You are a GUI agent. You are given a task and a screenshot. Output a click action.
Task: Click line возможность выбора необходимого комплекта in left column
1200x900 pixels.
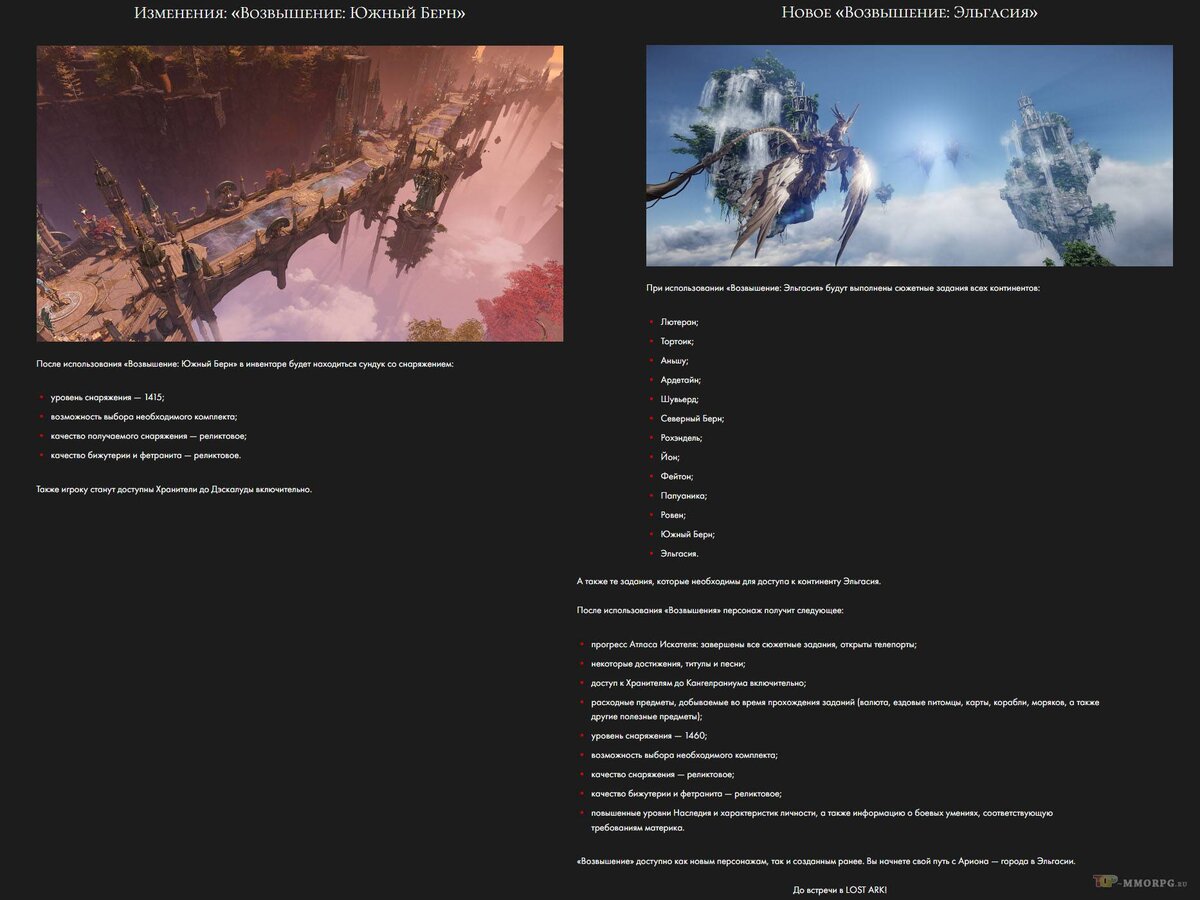(x=144, y=416)
